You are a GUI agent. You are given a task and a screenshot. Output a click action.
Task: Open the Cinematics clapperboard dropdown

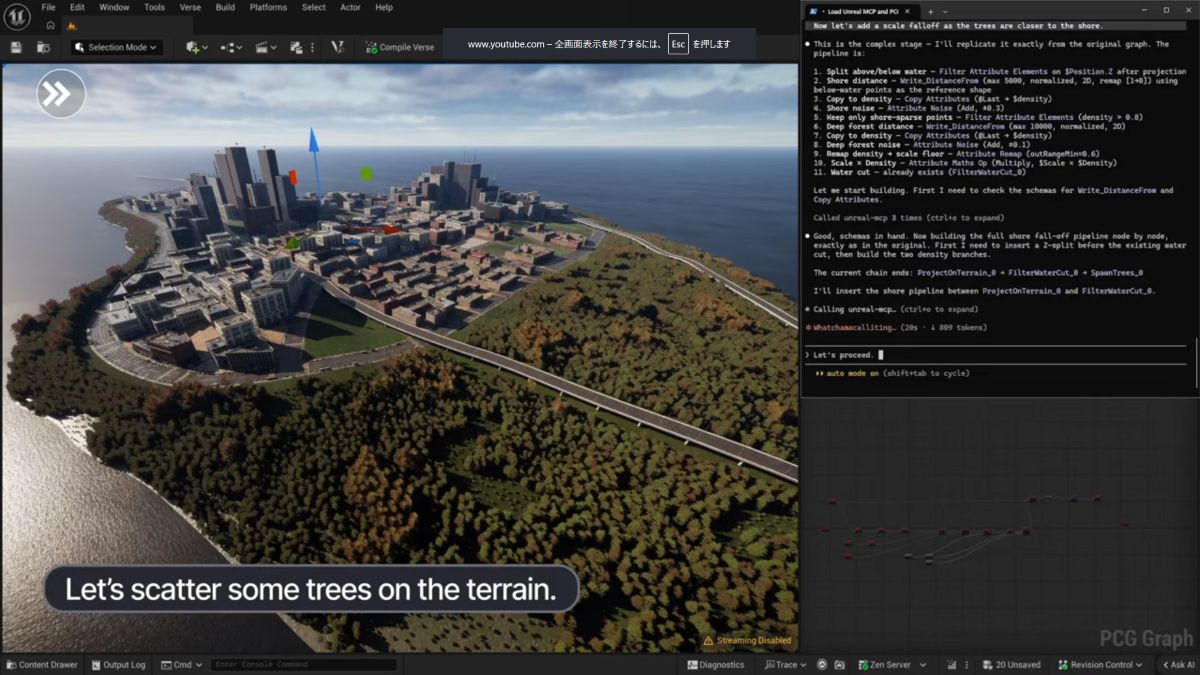click(265, 47)
